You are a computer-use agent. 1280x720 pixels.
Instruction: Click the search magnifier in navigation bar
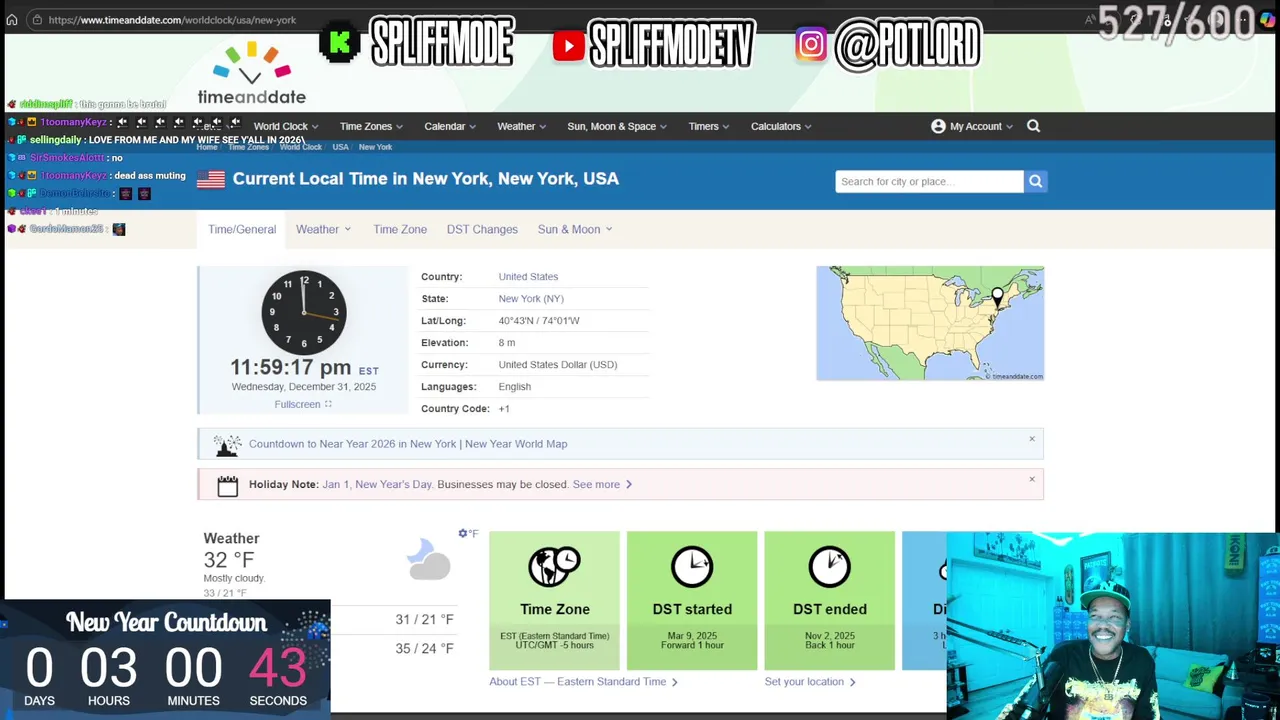click(1034, 126)
